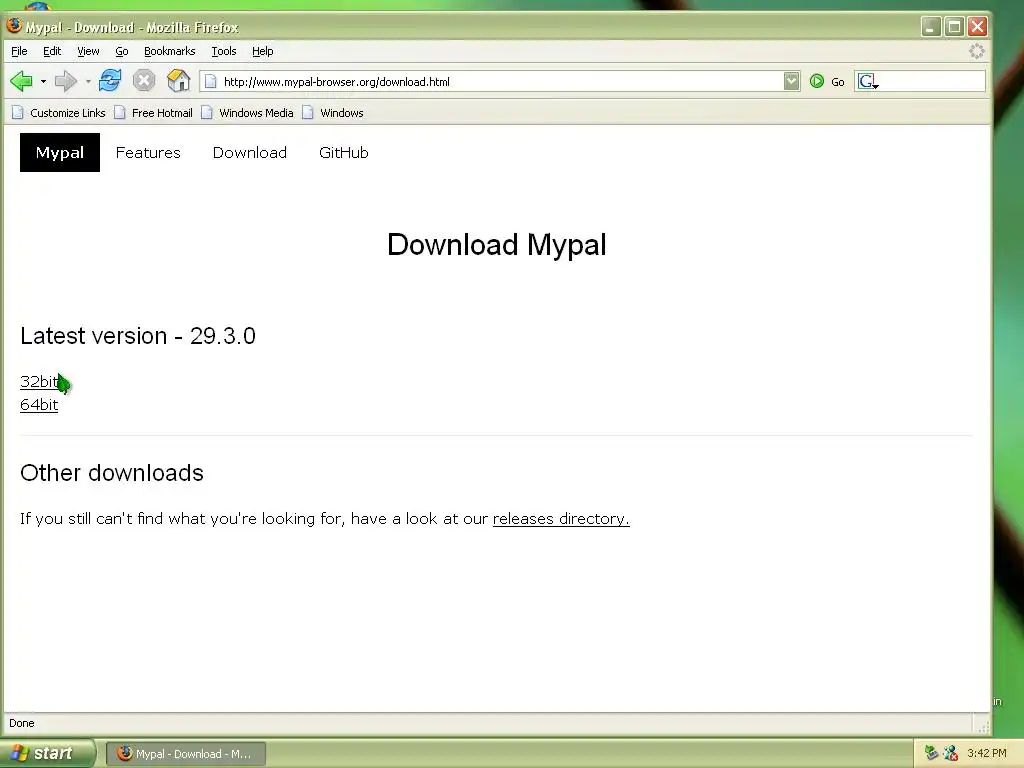Close the Firefox window

click(x=978, y=27)
